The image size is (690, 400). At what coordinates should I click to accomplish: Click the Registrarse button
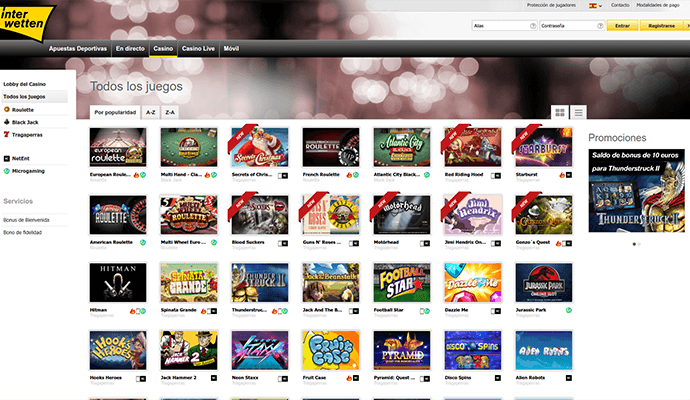click(661, 26)
